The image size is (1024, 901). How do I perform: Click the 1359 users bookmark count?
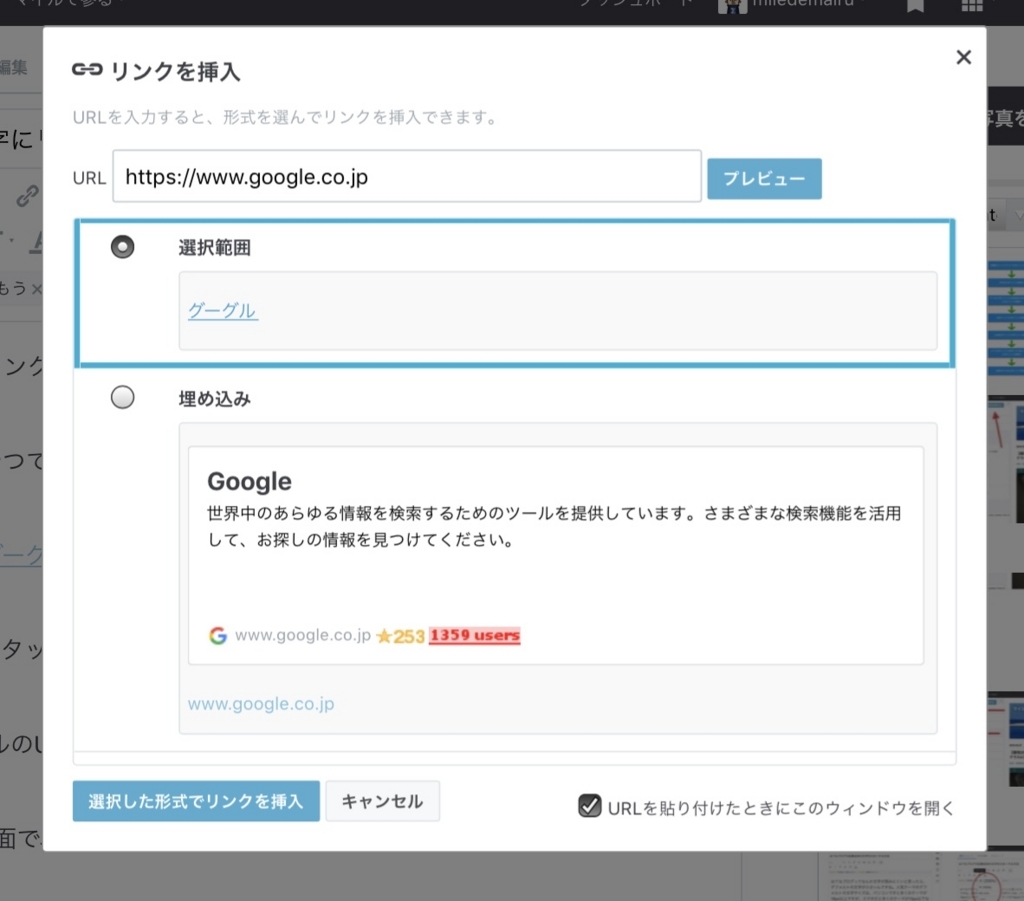(475, 635)
